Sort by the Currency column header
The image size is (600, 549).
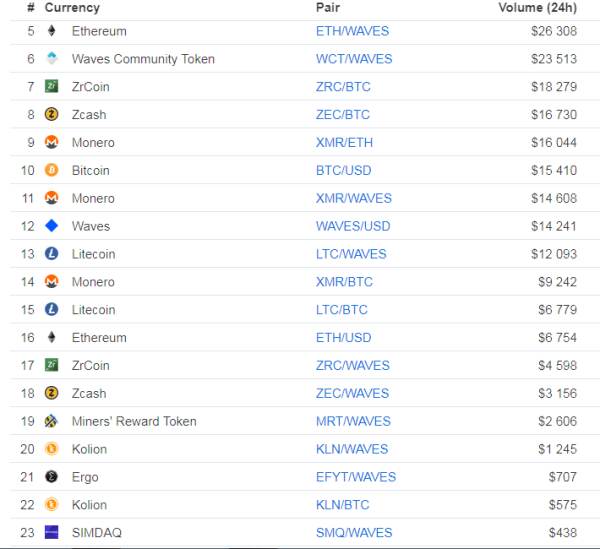pyautogui.click(x=72, y=8)
